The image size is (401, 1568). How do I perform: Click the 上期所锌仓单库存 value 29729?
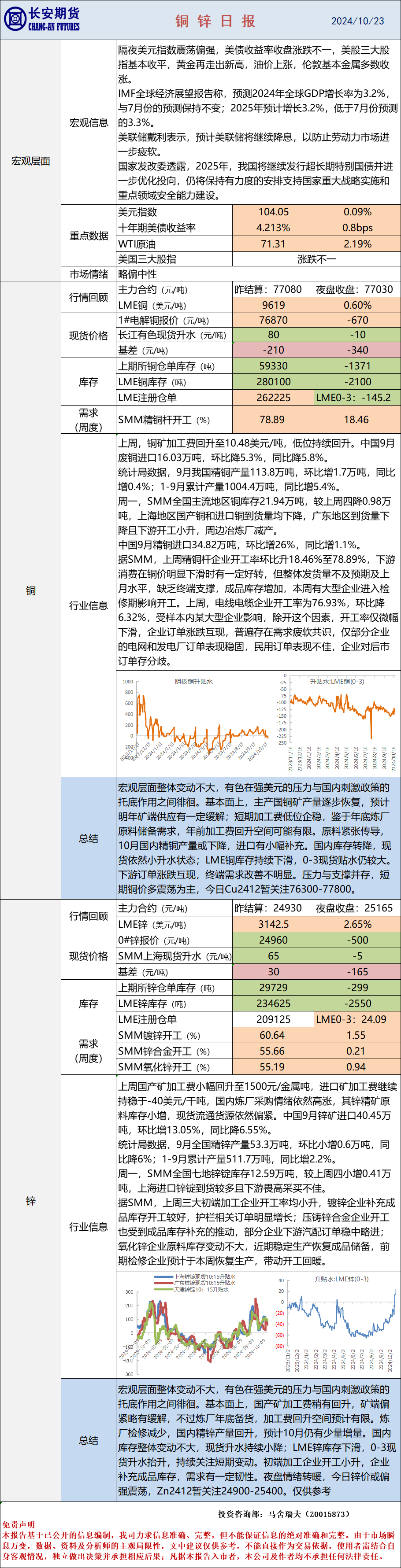[274, 987]
